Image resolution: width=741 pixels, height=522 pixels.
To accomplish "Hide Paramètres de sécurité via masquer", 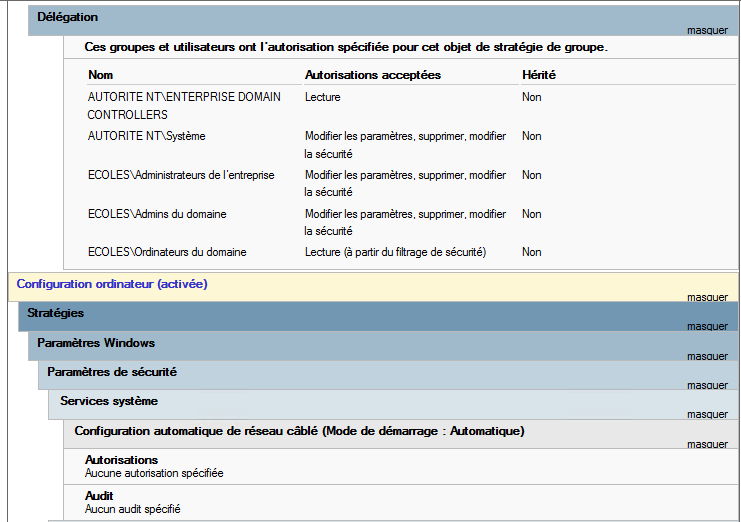I will (707, 385).
